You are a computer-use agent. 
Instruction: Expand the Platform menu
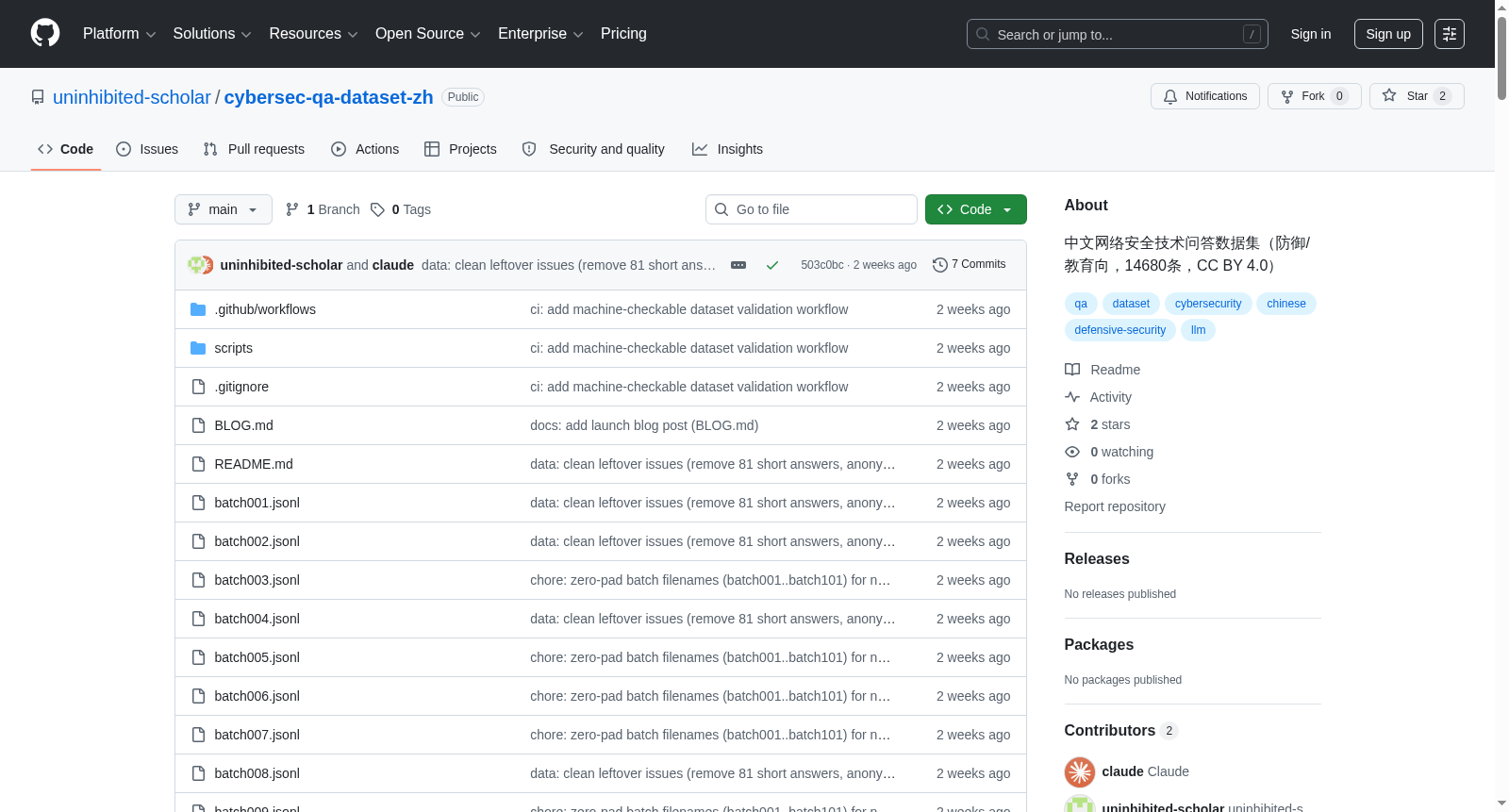tap(119, 34)
